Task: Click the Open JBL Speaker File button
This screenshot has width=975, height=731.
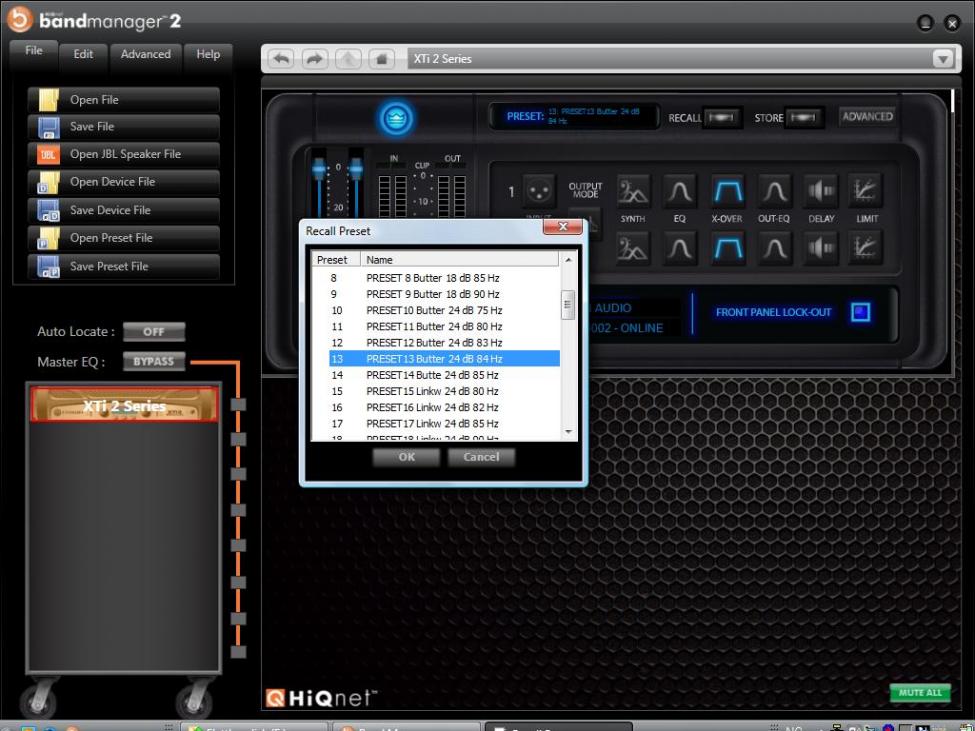Action: point(125,154)
